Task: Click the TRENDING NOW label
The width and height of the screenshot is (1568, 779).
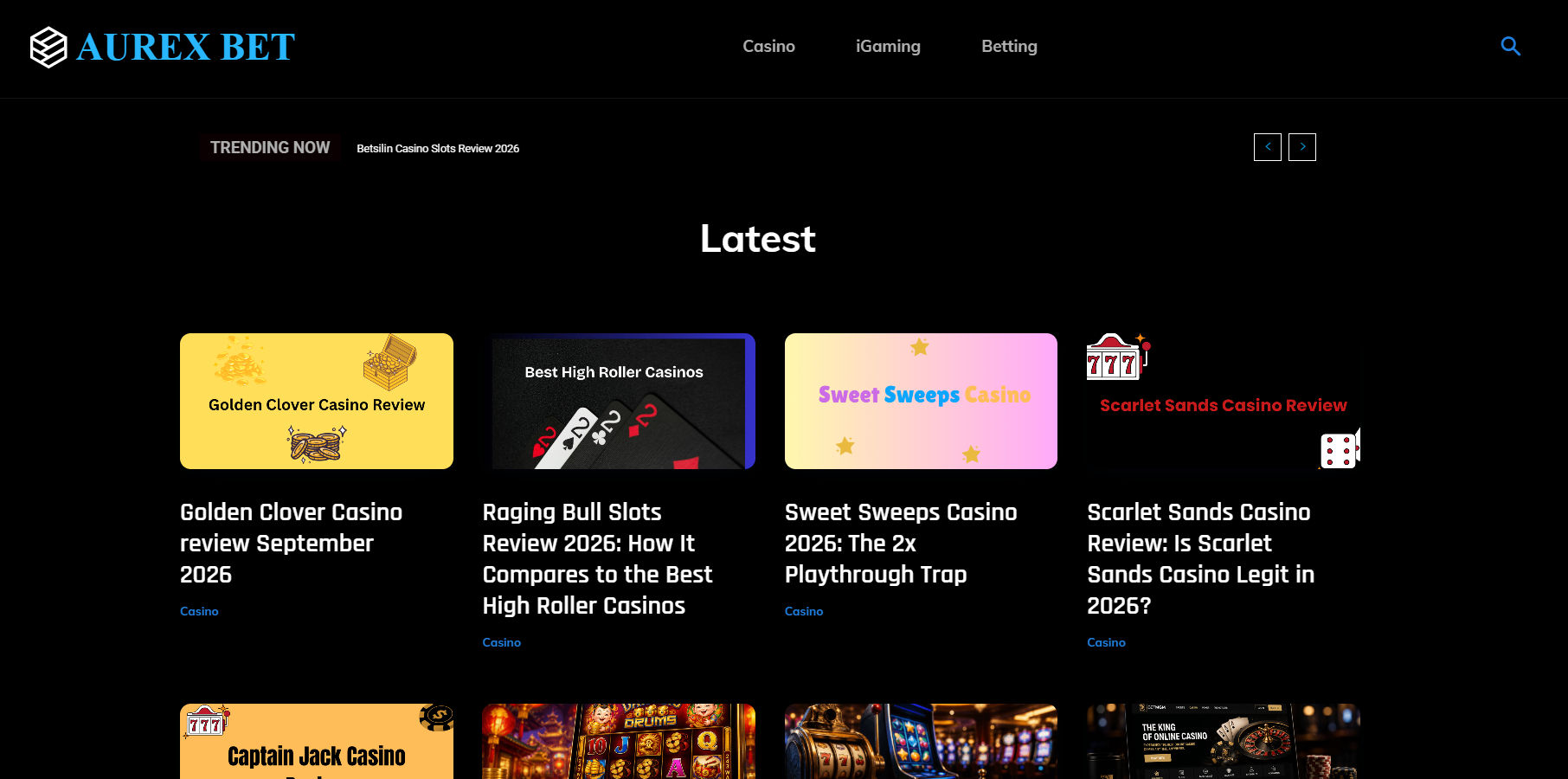Action: pyautogui.click(x=270, y=148)
